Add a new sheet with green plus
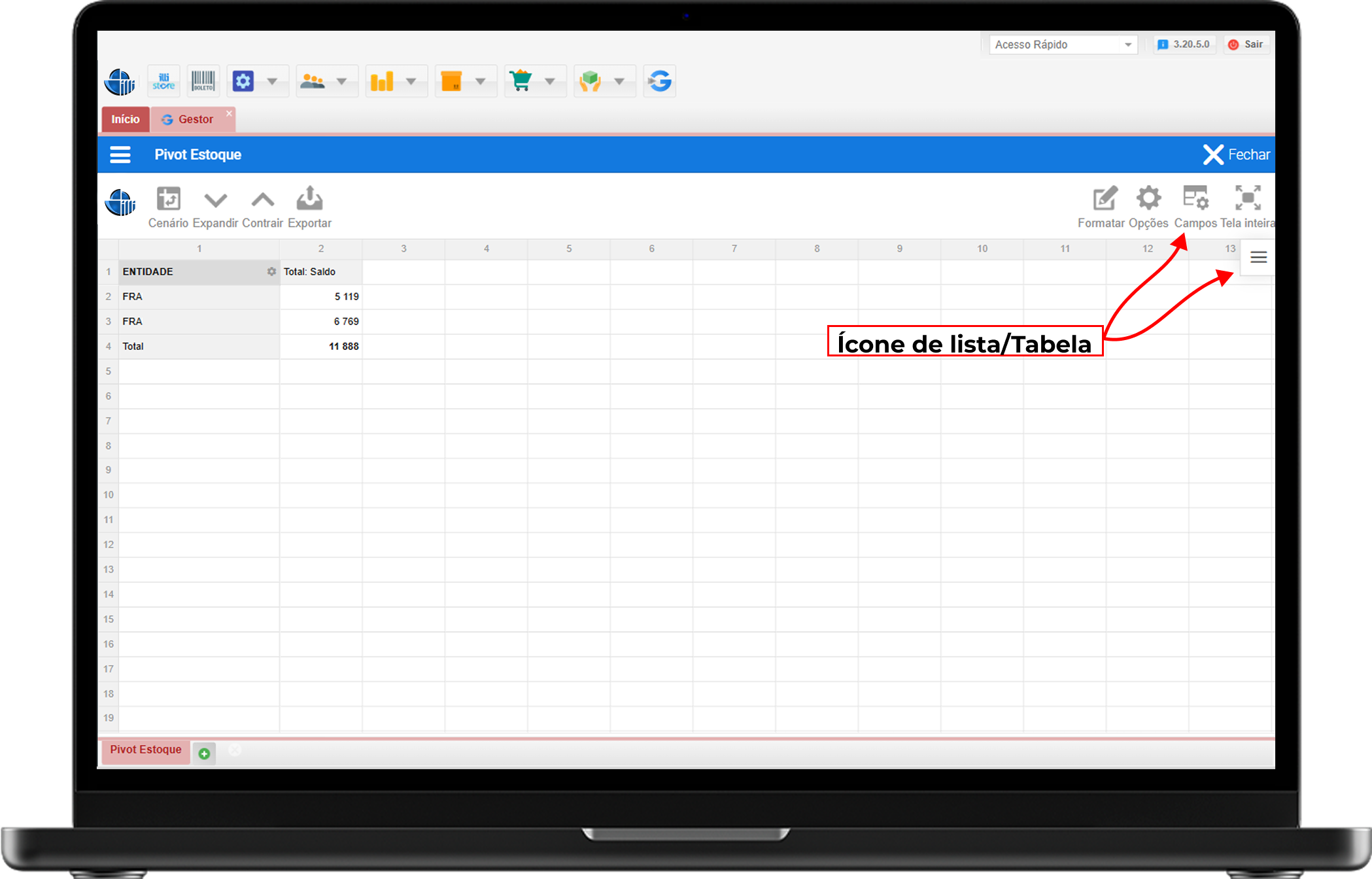1372x879 pixels. tap(204, 753)
